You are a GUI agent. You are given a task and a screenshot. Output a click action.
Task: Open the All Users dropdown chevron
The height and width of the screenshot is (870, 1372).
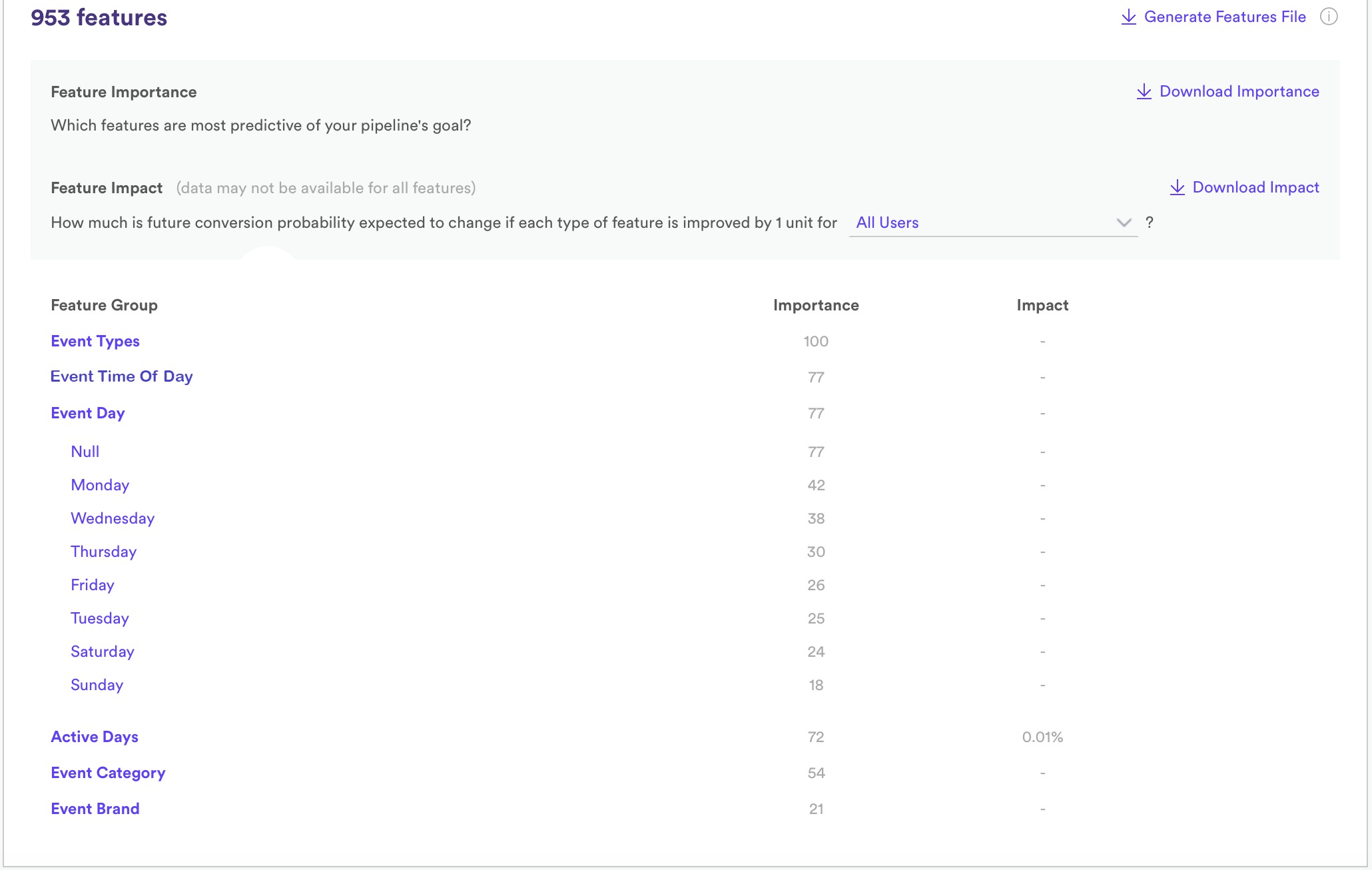point(1124,222)
